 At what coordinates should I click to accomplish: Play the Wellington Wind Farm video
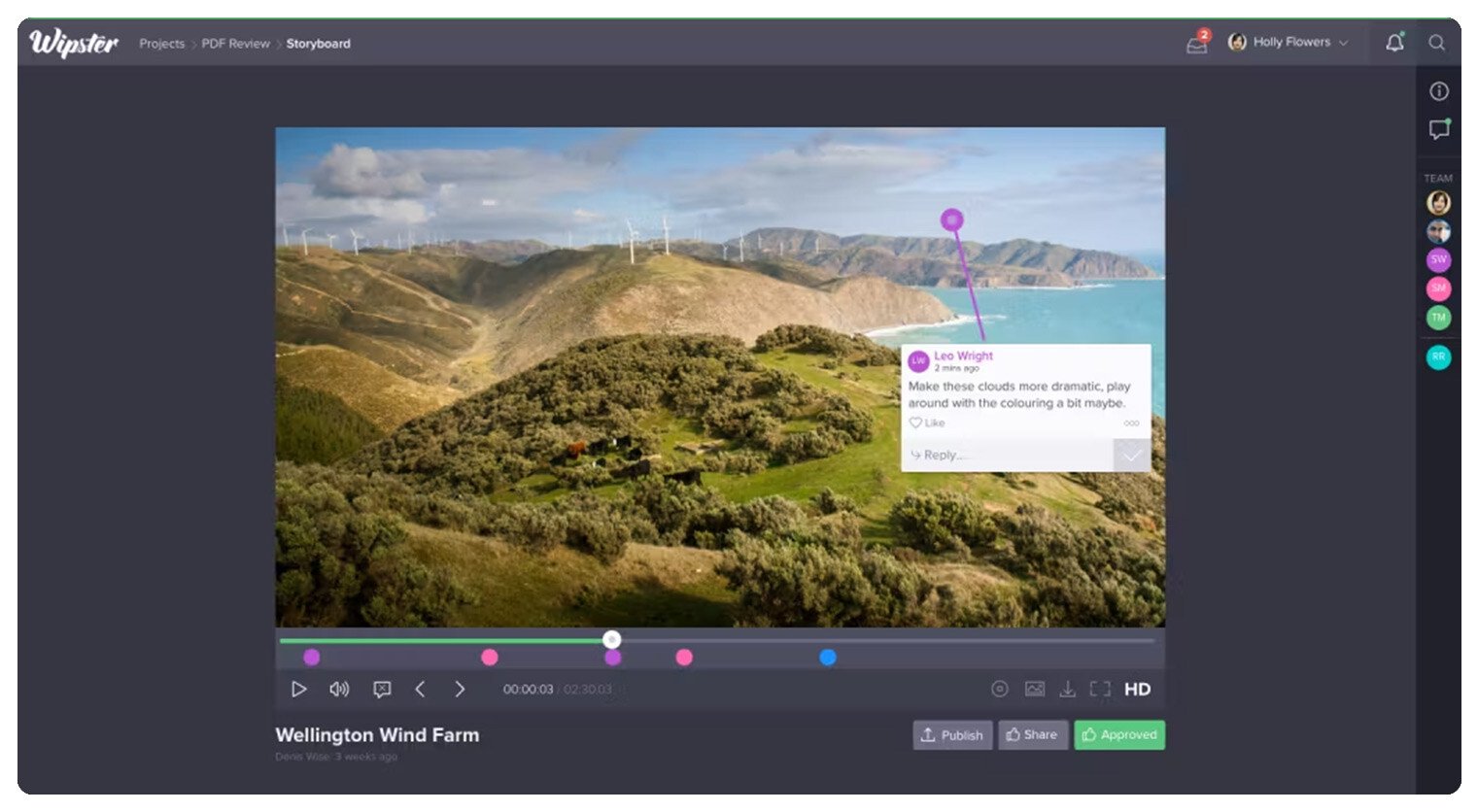(298, 690)
